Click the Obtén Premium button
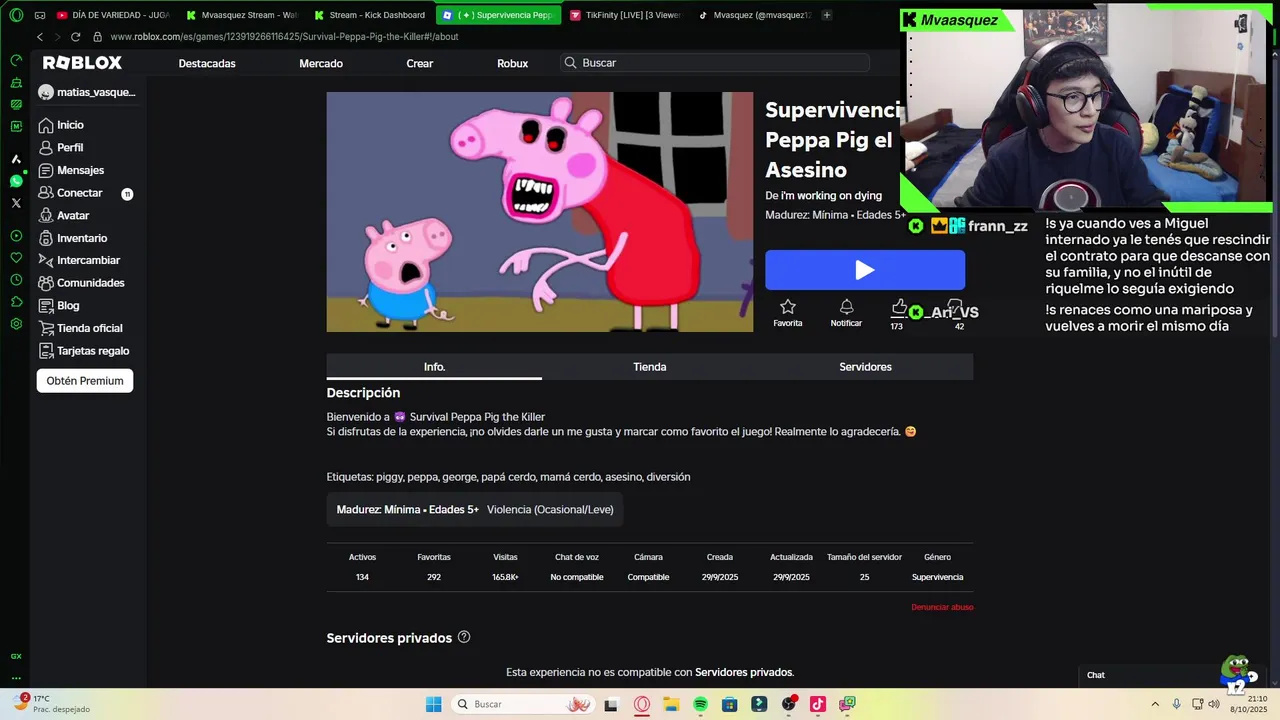Screen dimensions: 1280x720 click(85, 381)
